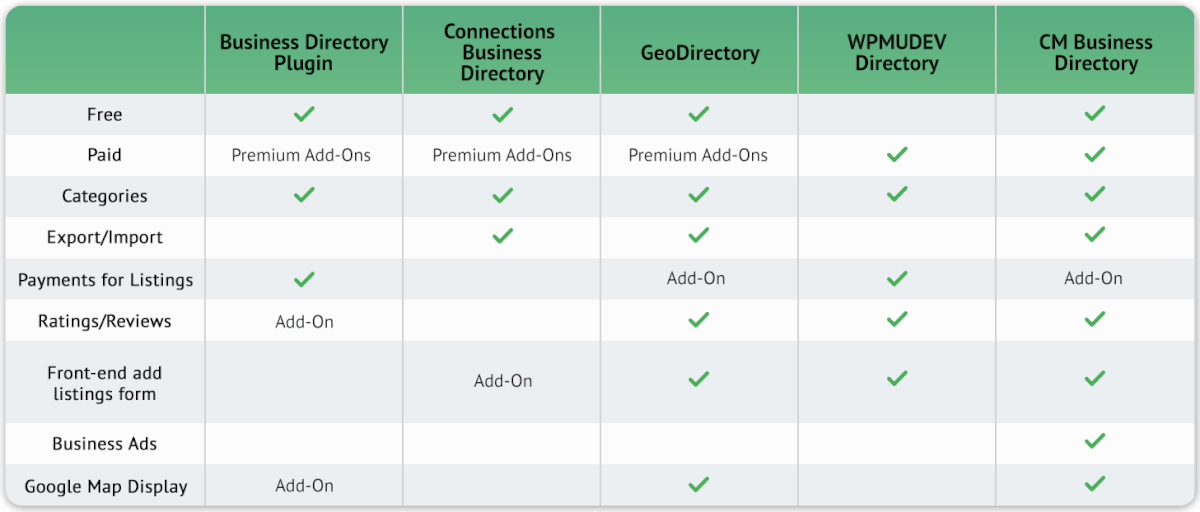Click the Free checkmark under GeoDirectory

click(x=699, y=114)
